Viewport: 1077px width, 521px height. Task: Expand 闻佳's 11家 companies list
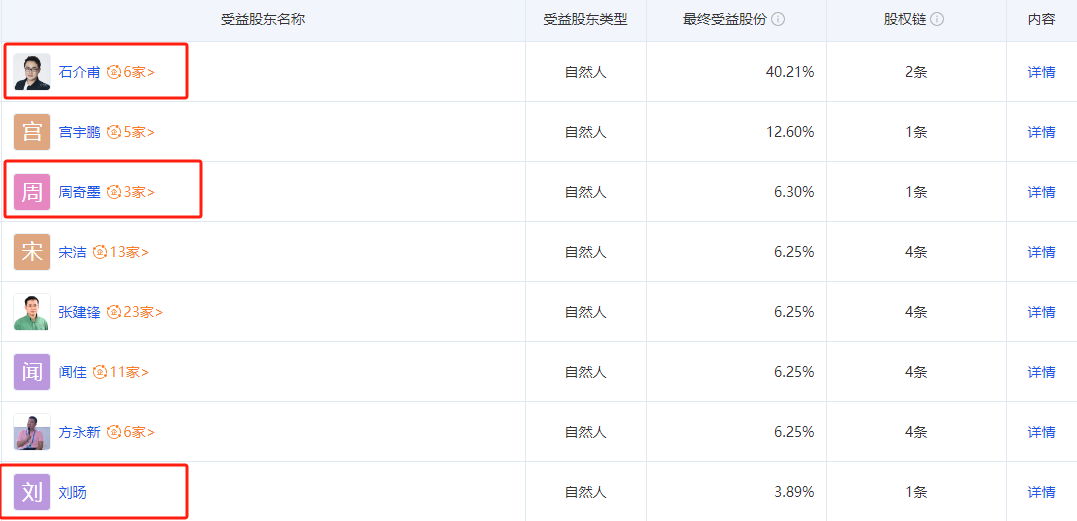tap(121, 372)
